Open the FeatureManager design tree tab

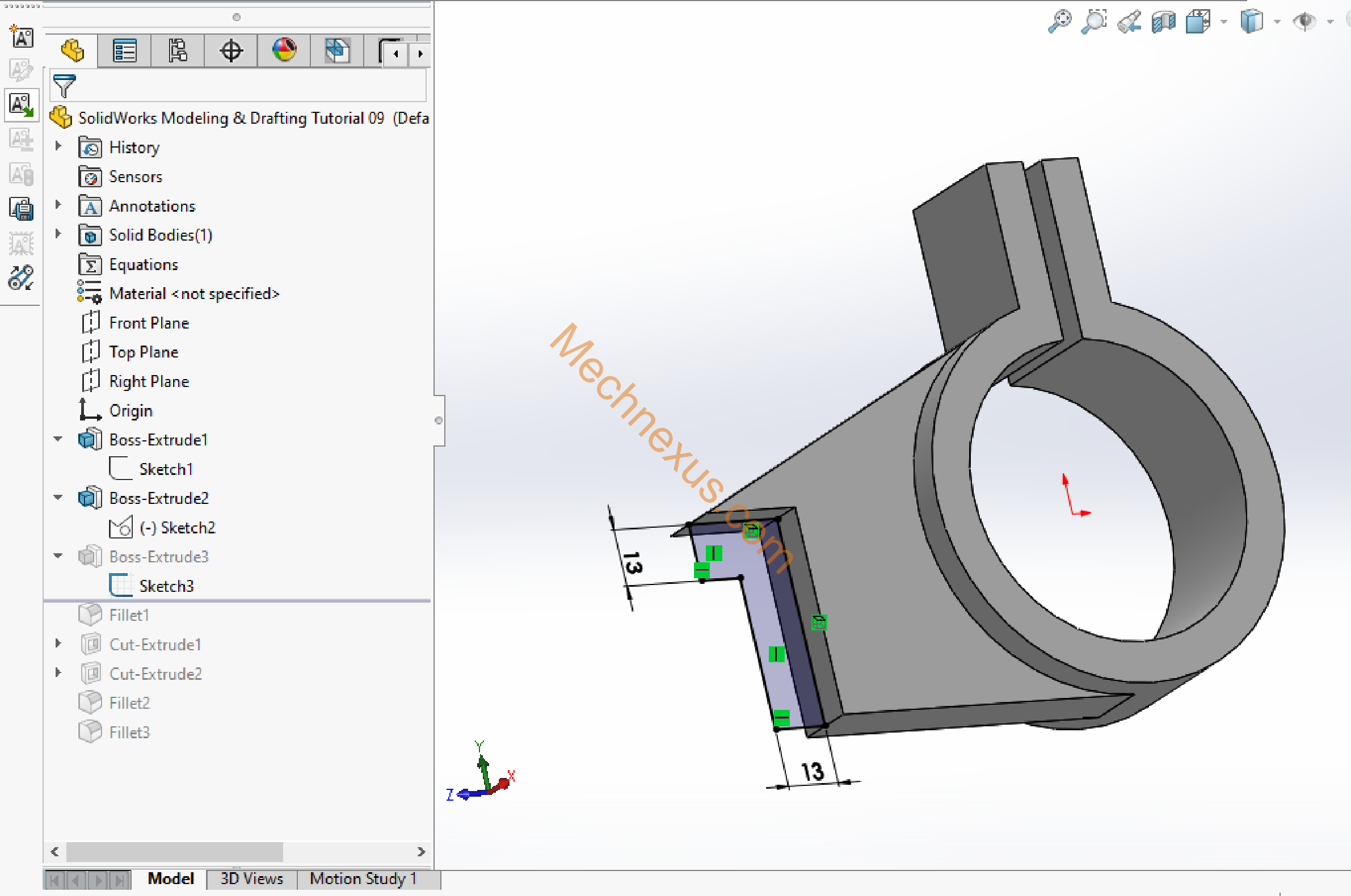click(x=73, y=52)
